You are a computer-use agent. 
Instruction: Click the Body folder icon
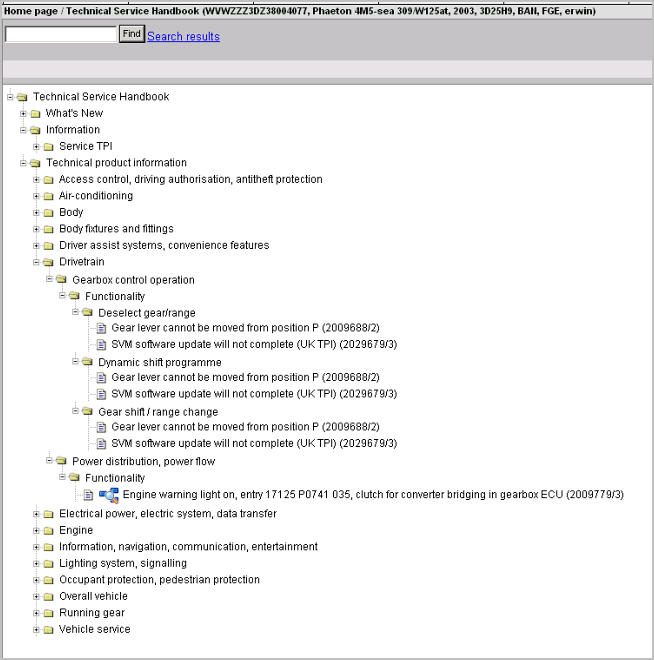pos(49,213)
